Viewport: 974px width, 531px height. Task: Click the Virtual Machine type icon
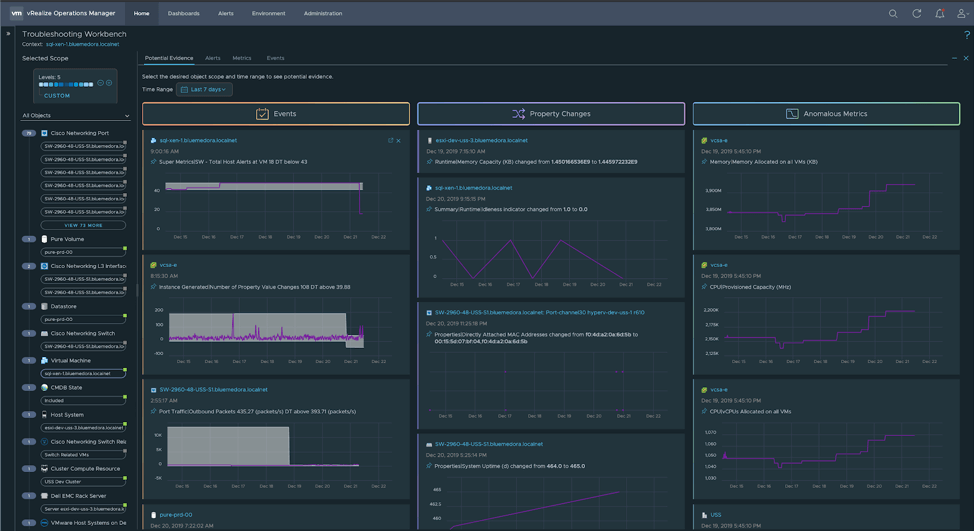tap(44, 360)
